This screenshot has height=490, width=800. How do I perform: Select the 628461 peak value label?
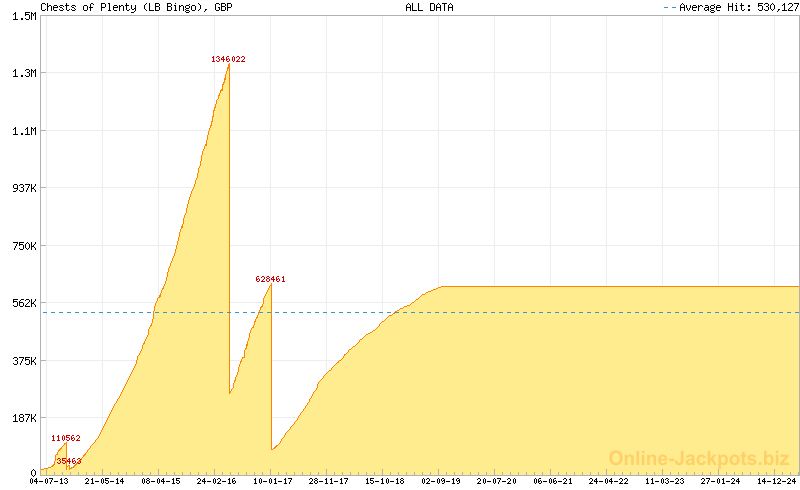point(271,279)
